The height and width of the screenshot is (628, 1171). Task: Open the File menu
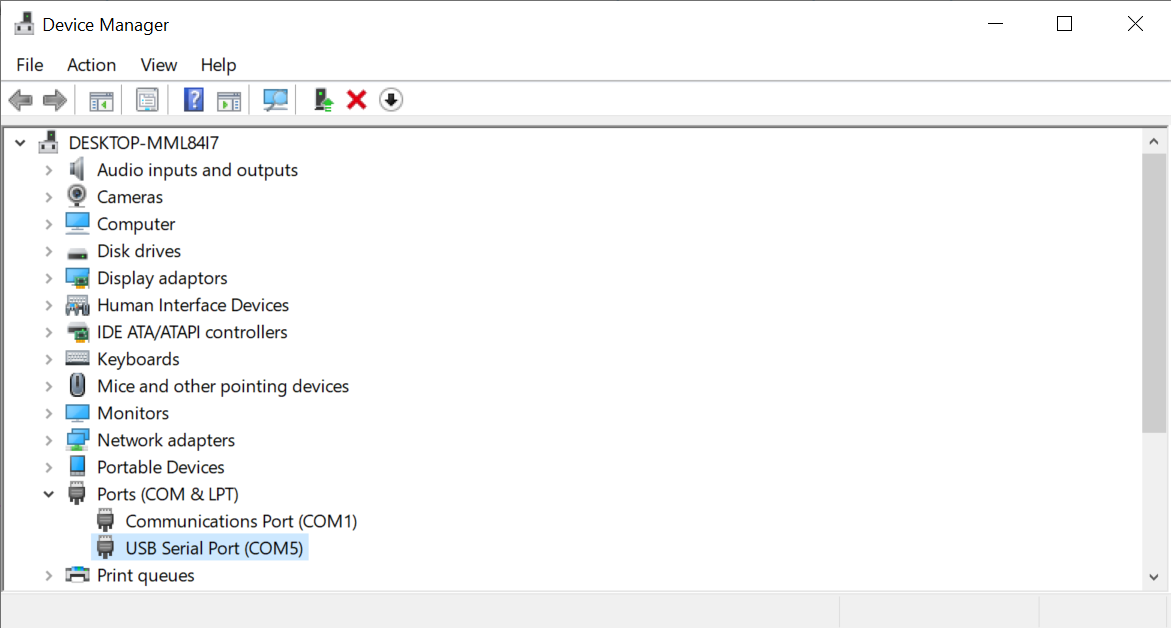(x=30, y=65)
